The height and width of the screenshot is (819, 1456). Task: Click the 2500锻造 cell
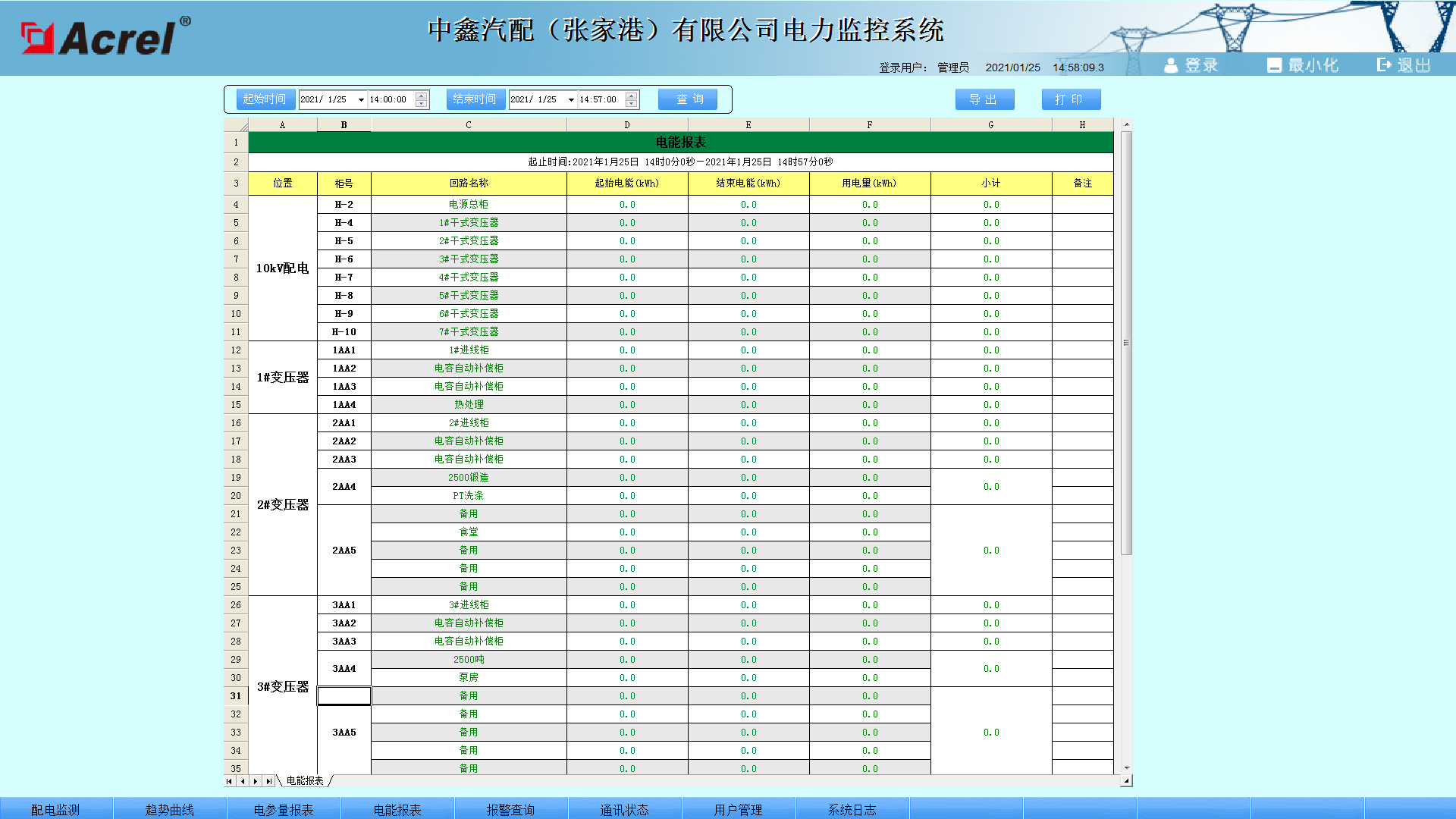(469, 478)
